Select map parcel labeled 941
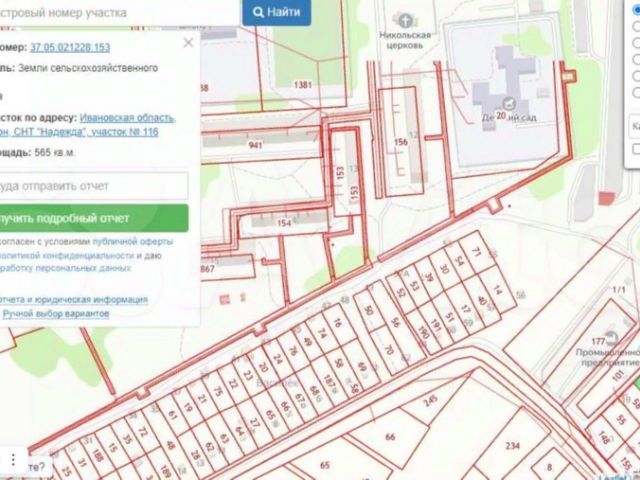The width and height of the screenshot is (640, 480). click(x=255, y=144)
